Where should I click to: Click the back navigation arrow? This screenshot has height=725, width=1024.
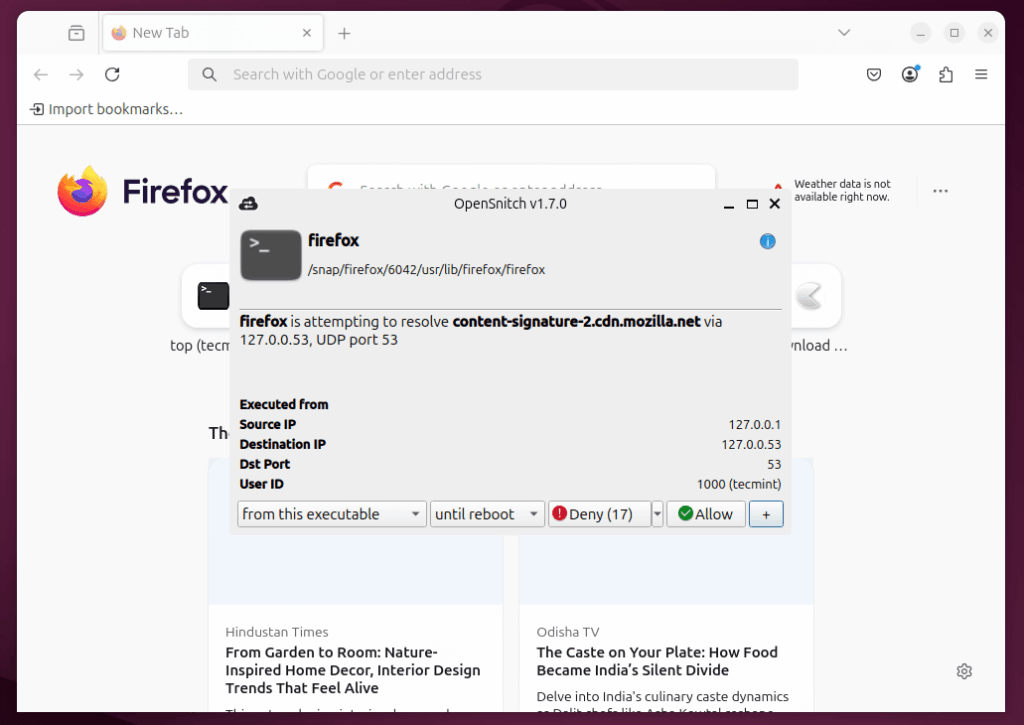pyautogui.click(x=40, y=74)
